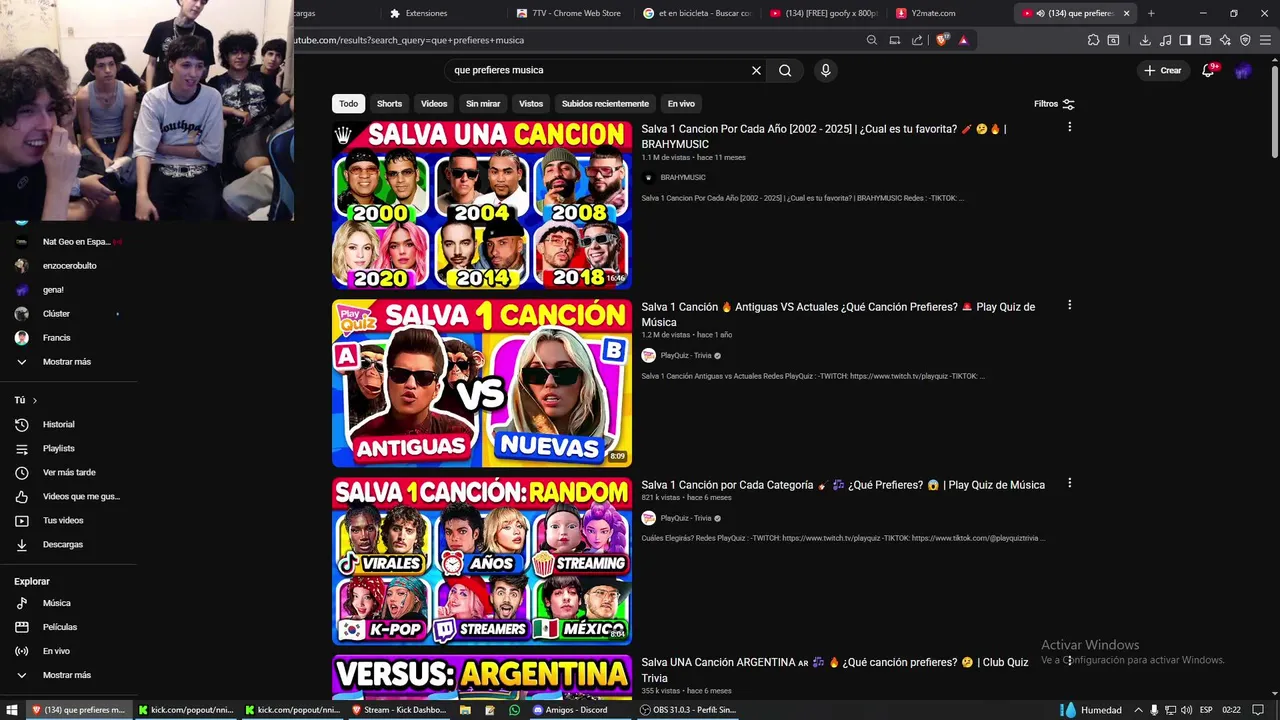Open PlayQuiz - Trivia channel under Antiguas video
1280x720 pixels.
[x=686, y=356]
